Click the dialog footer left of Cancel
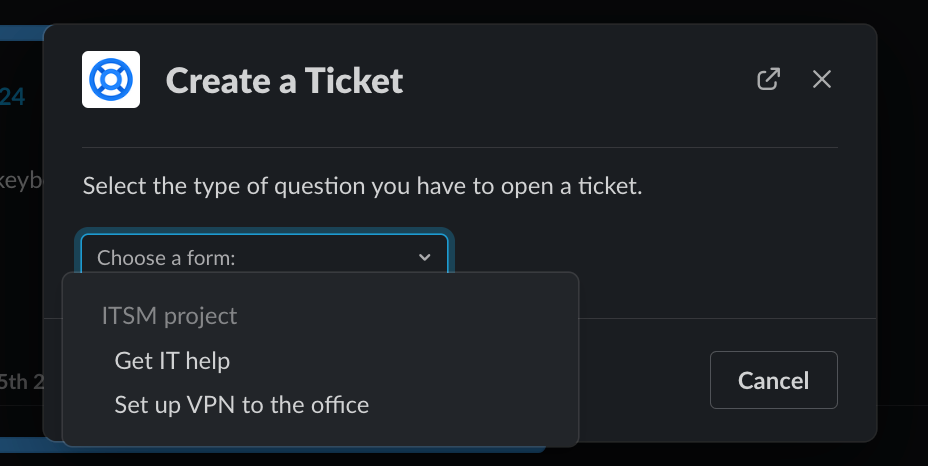This screenshot has width=928, height=466. point(640,380)
